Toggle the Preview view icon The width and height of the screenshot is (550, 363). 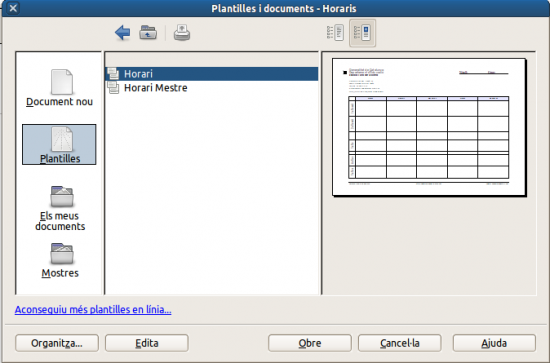[362, 33]
